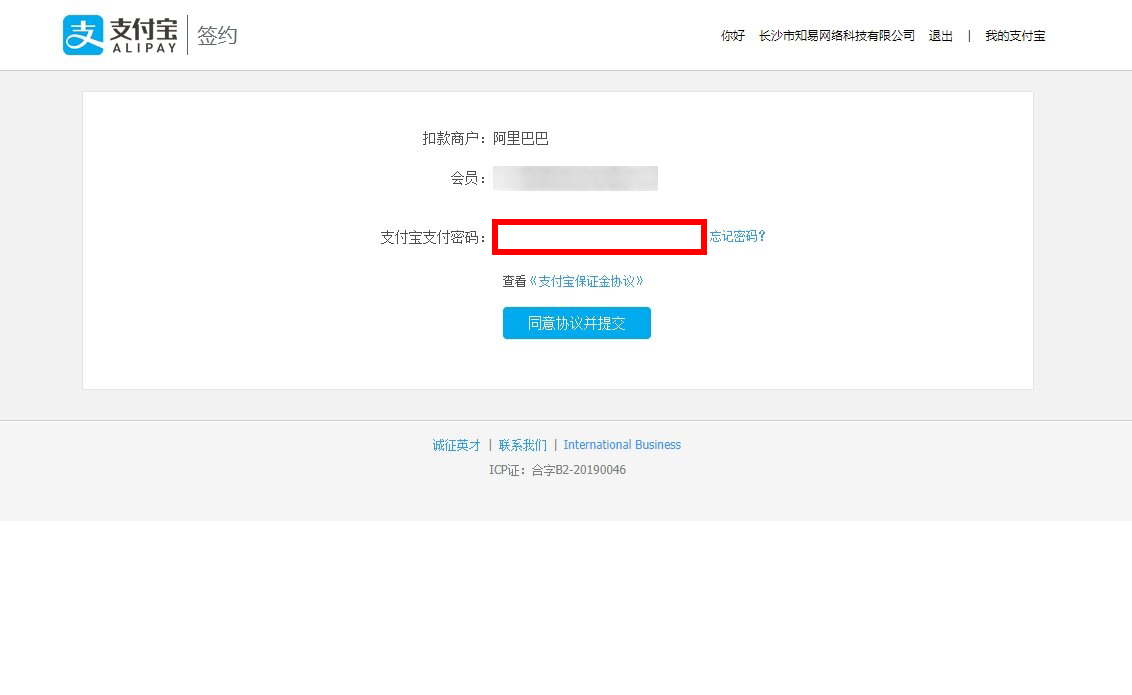Image resolution: width=1132 pixels, height=695 pixels.
Task: Log out via 退出 link
Action: (x=941, y=36)
